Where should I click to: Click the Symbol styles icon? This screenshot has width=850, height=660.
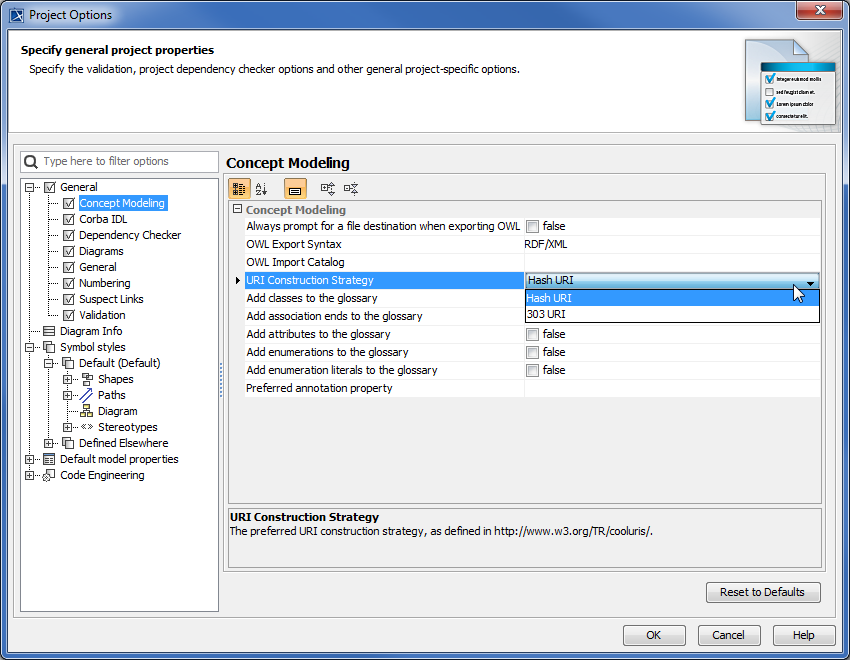[49, 347]
